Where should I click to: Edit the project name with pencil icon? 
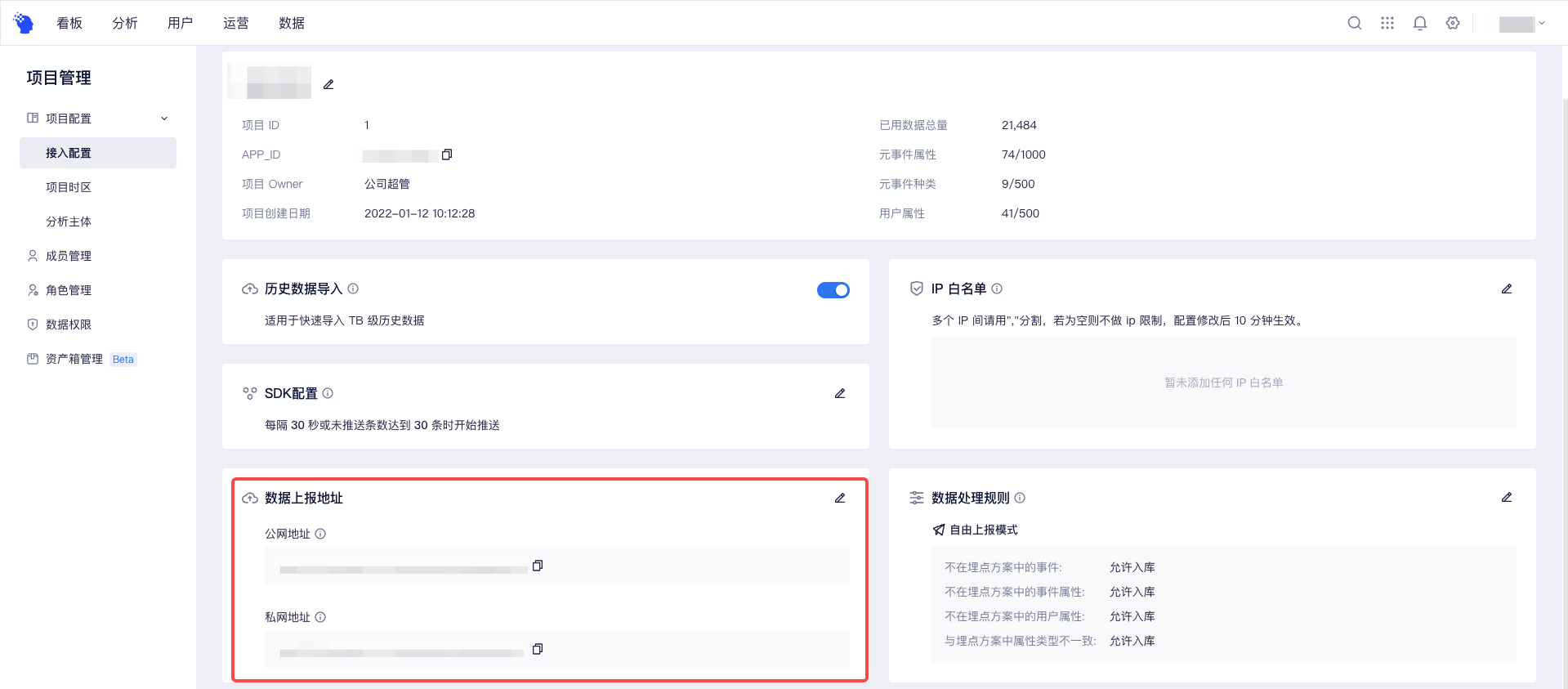pyautogui.click(x=328, y=84)
